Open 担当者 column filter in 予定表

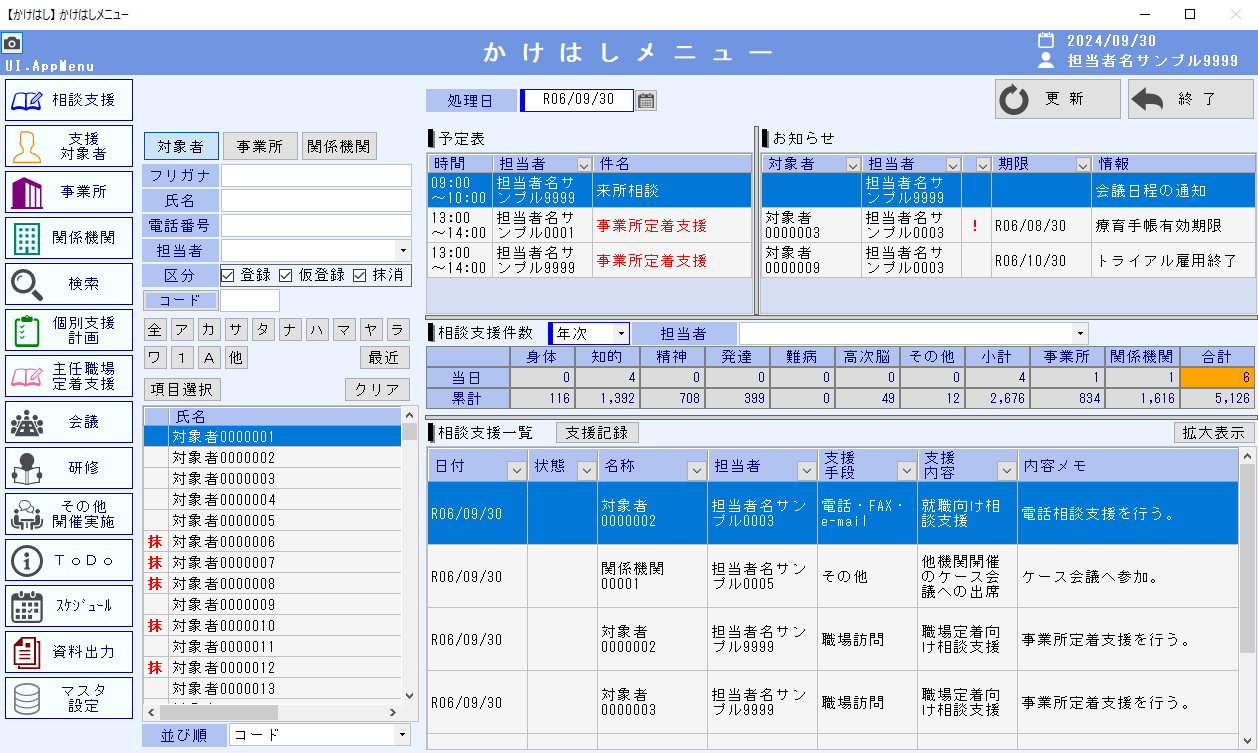(x=584, y=164)
